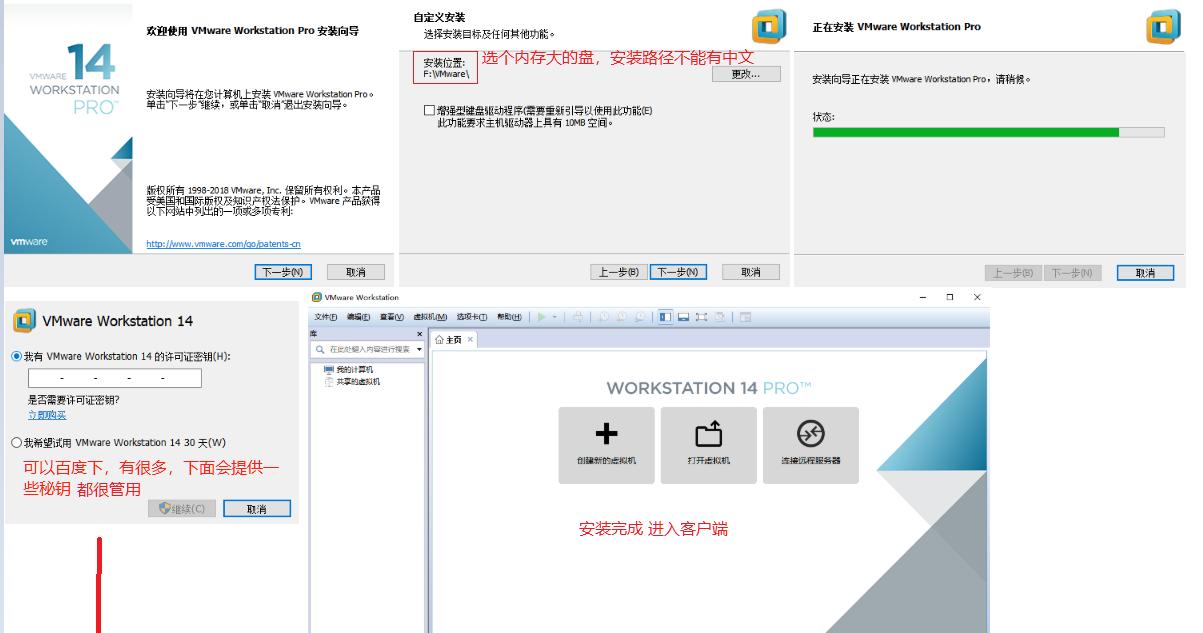Screen dimensions: 1203x633
Task: Enter full screen mode via toolbar icon
Action: [701, 317]
